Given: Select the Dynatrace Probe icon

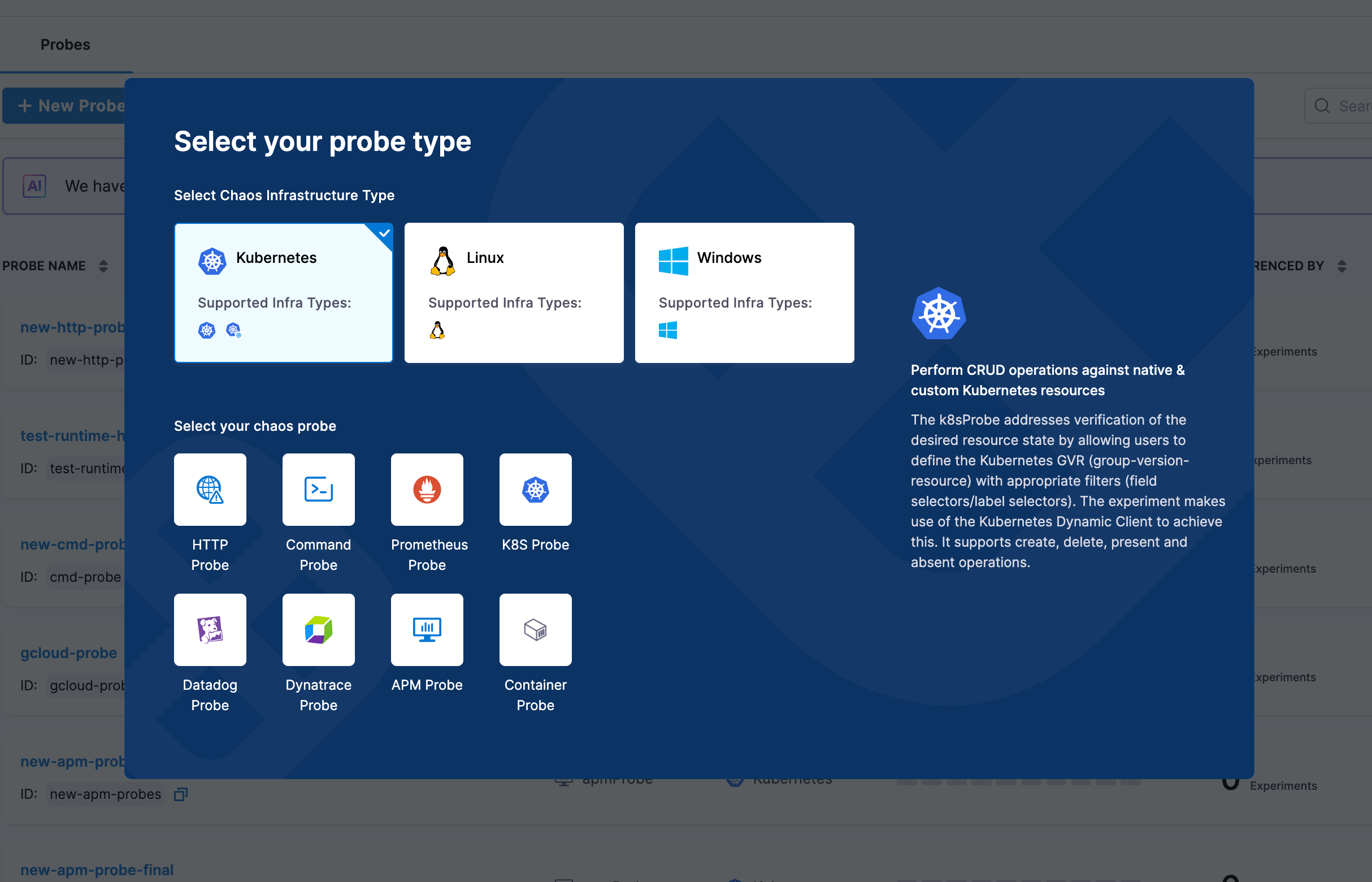Looking at the screenshot, I should [x=318, y=629].
